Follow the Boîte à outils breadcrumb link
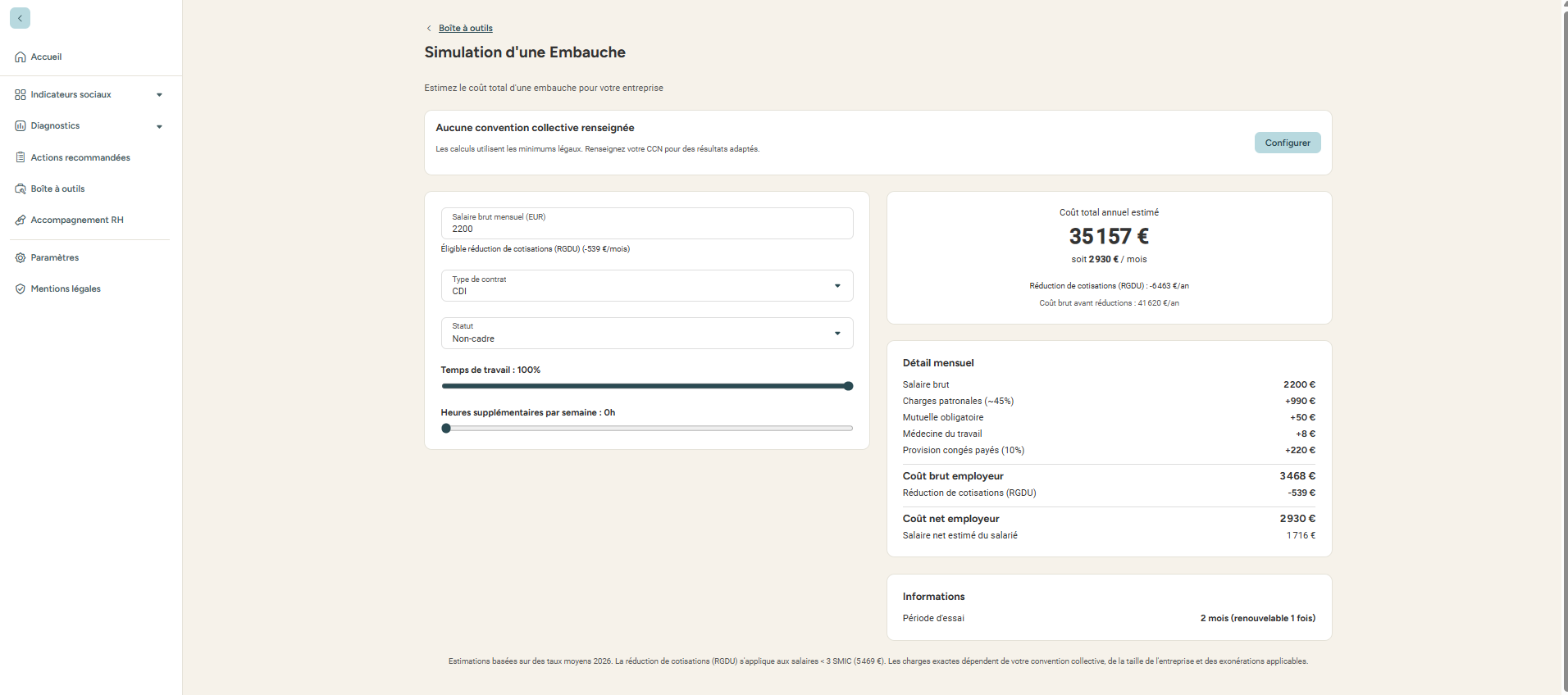This screenshot has height=695, width=1568. [x=465, y=28]
